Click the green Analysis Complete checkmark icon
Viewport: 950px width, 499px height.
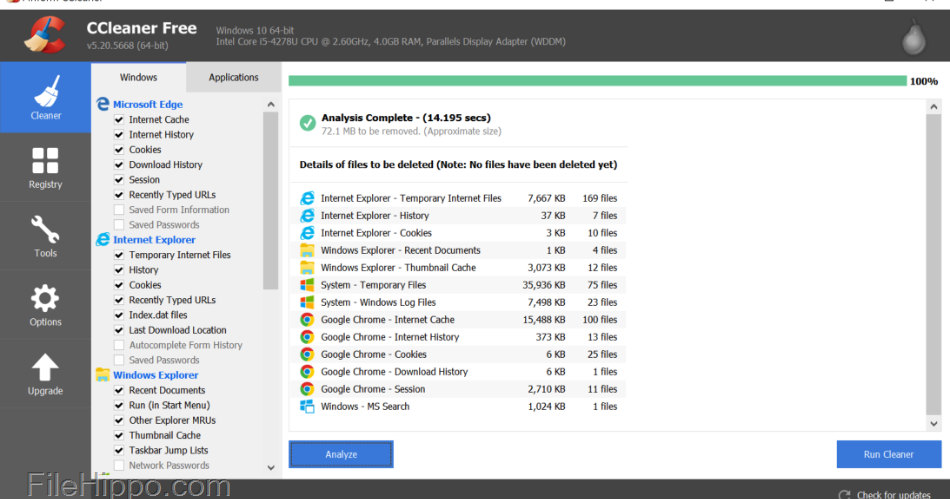point(308,123)
